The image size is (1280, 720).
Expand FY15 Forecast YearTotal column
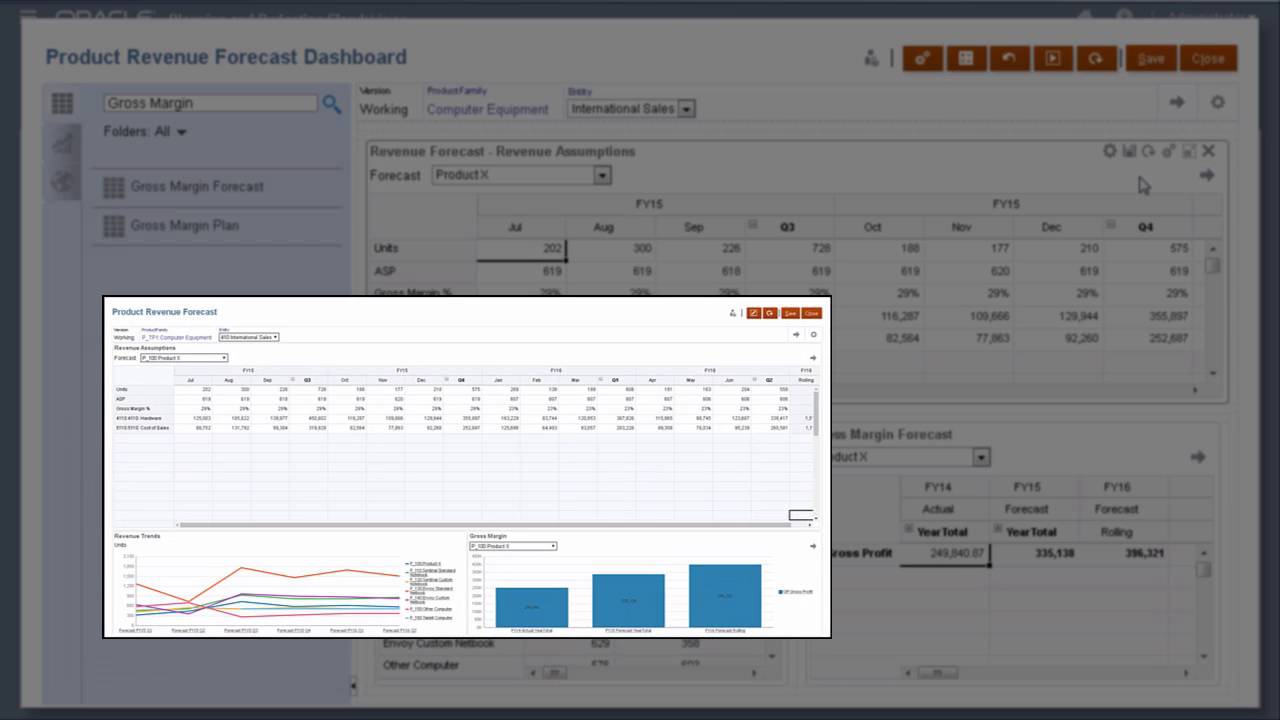998,529
